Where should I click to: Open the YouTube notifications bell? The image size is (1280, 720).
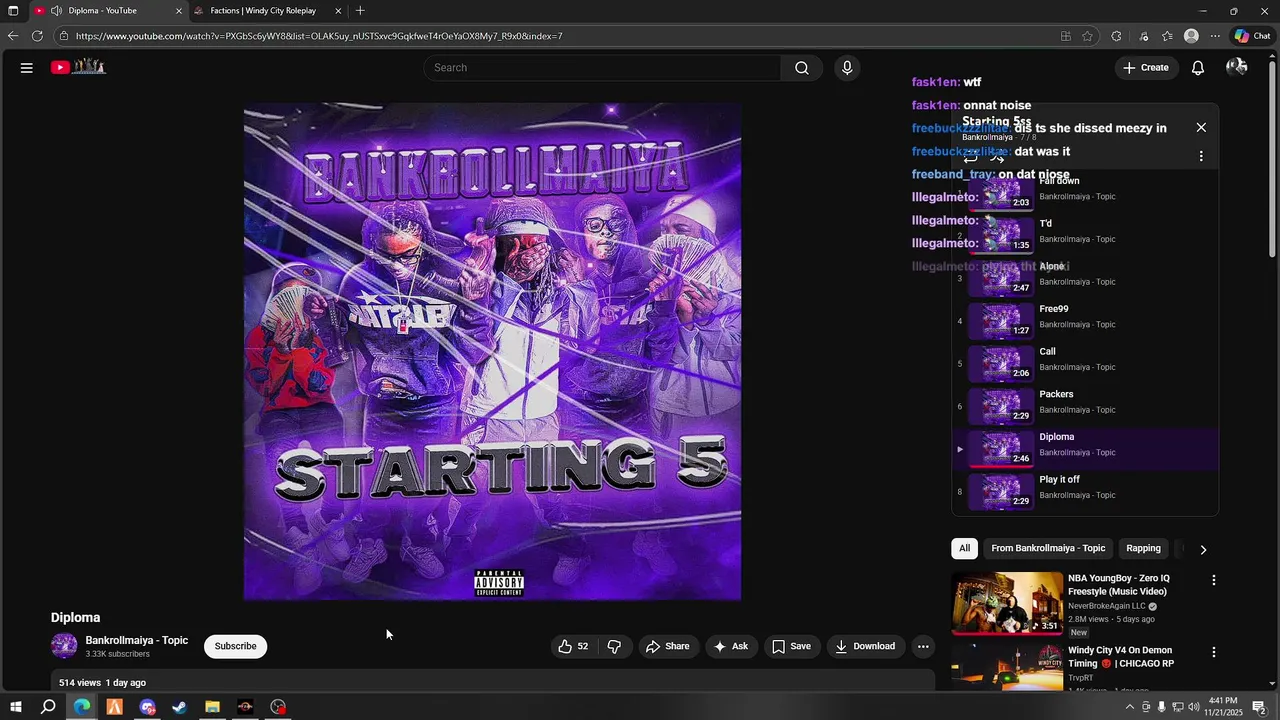click(1198, 68)
